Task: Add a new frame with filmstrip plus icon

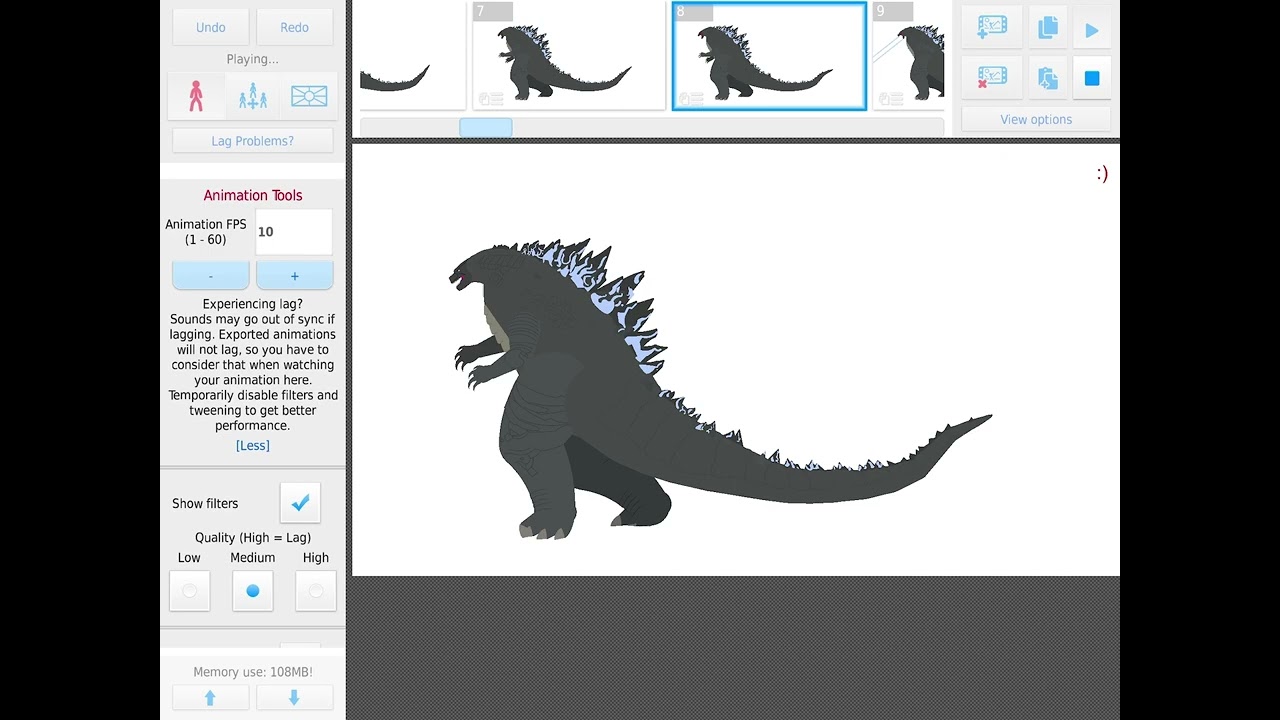Action: point(991,28)
